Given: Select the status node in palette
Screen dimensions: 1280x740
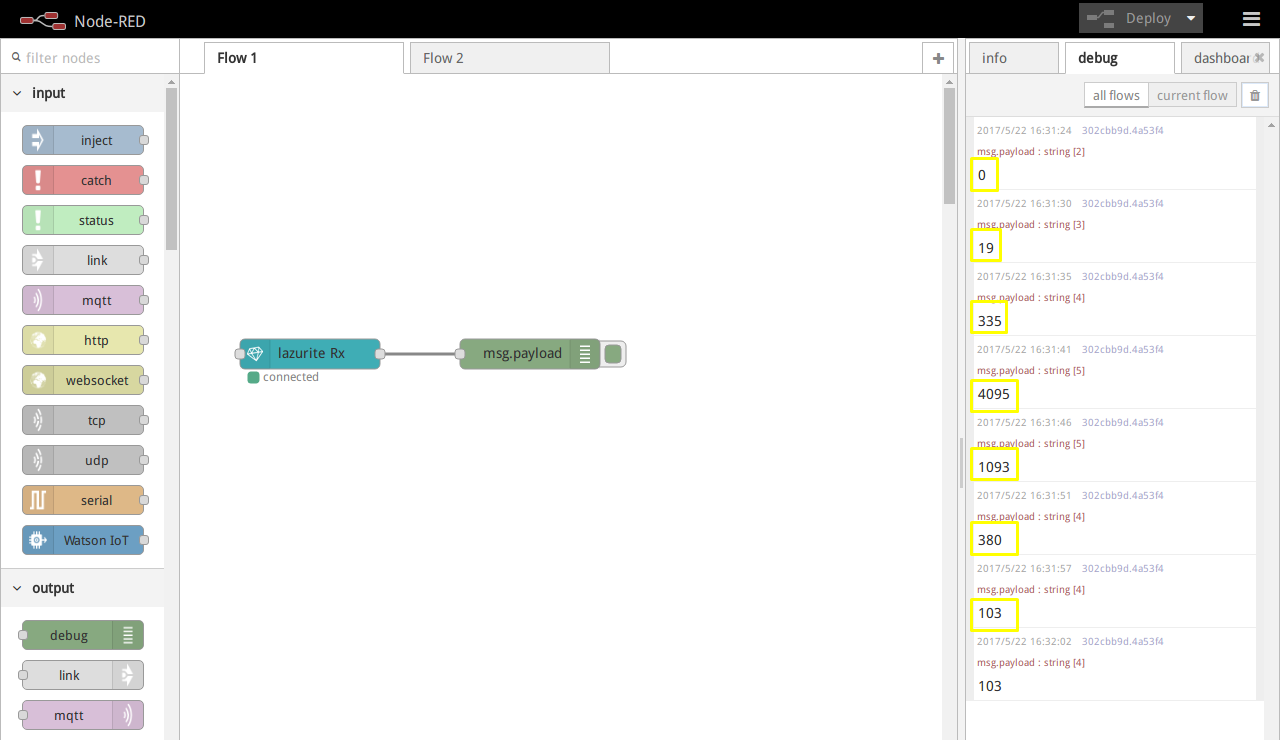Looking at the screenshot, I should [83, 220].
